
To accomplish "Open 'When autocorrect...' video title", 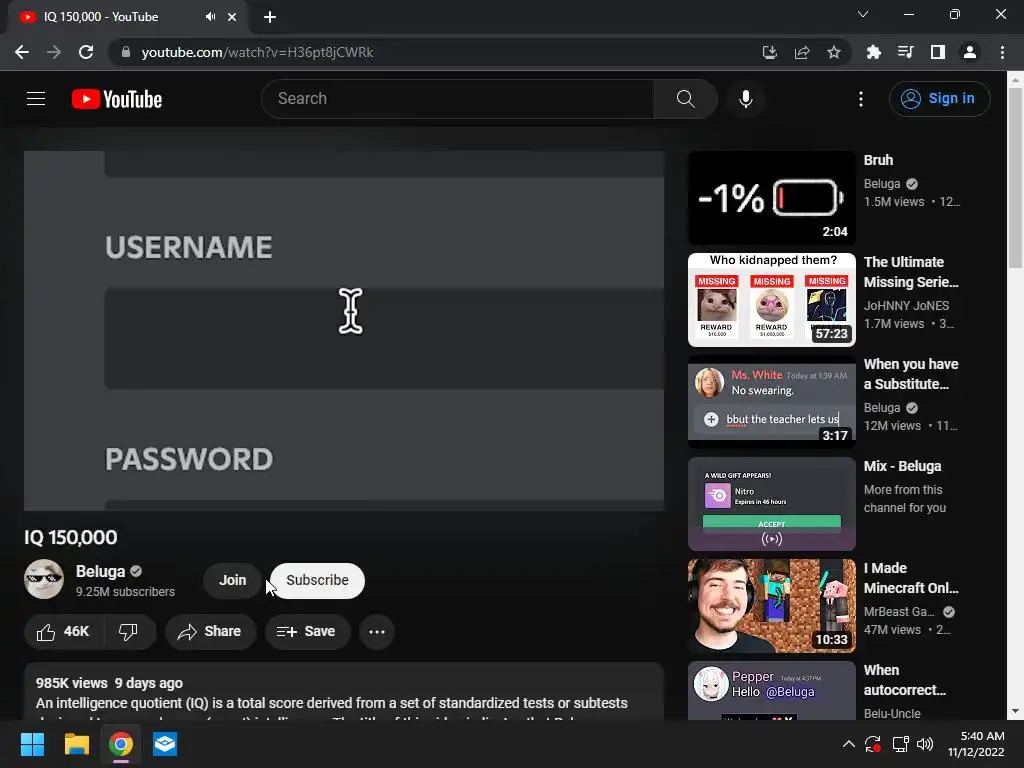I will pos(905,680).
